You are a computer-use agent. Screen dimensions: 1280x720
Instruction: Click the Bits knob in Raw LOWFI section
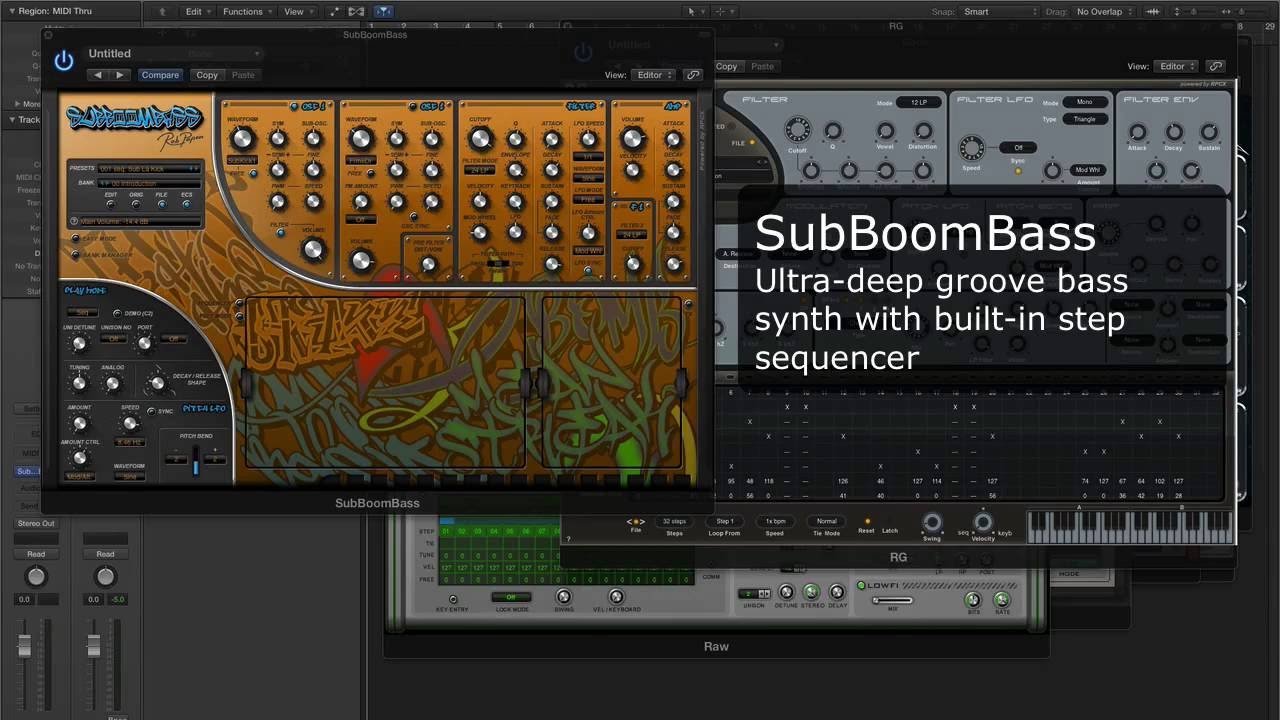coord(972,599)
